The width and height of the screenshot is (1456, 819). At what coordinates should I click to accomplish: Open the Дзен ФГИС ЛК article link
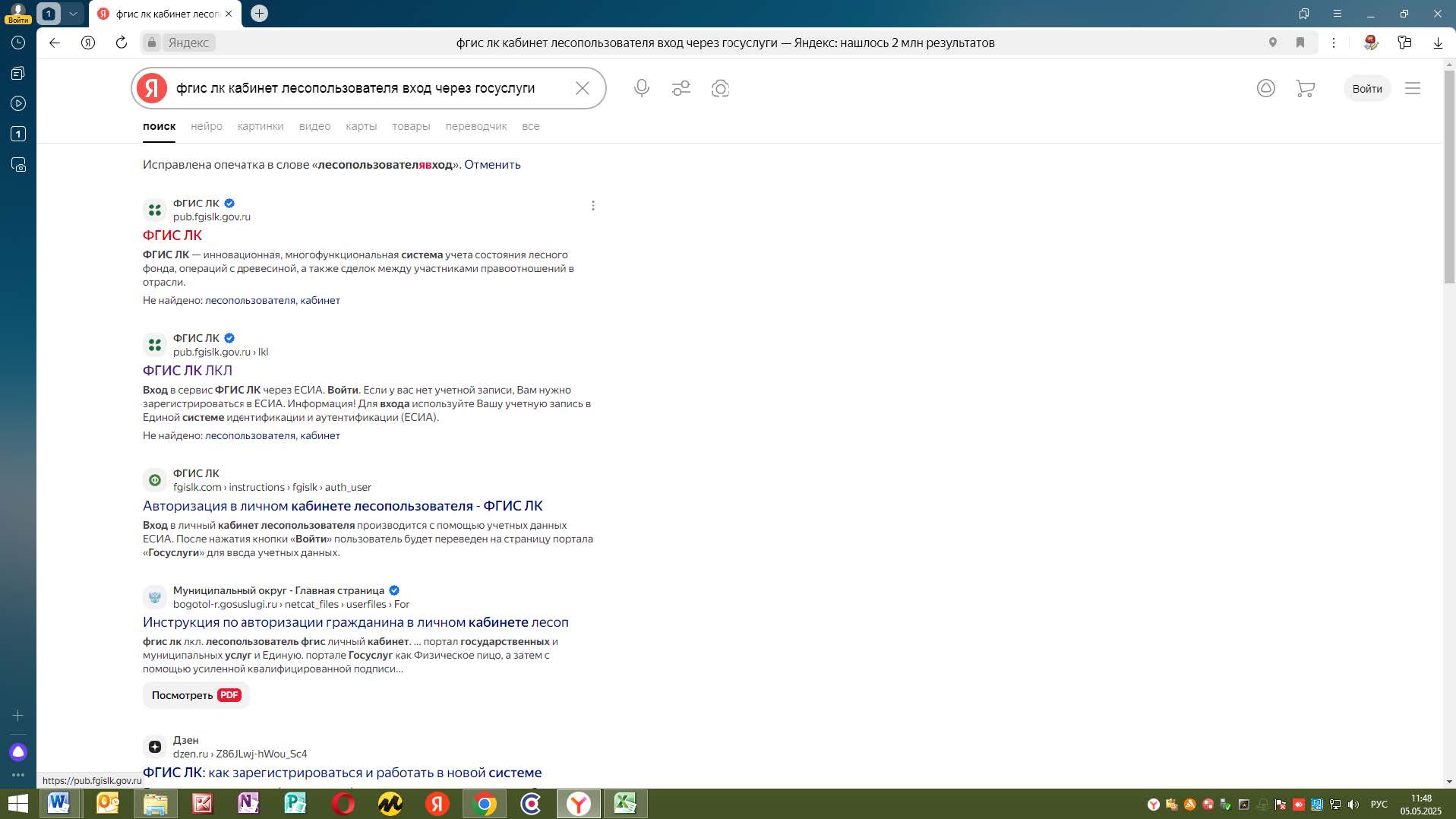pos(342,773)
